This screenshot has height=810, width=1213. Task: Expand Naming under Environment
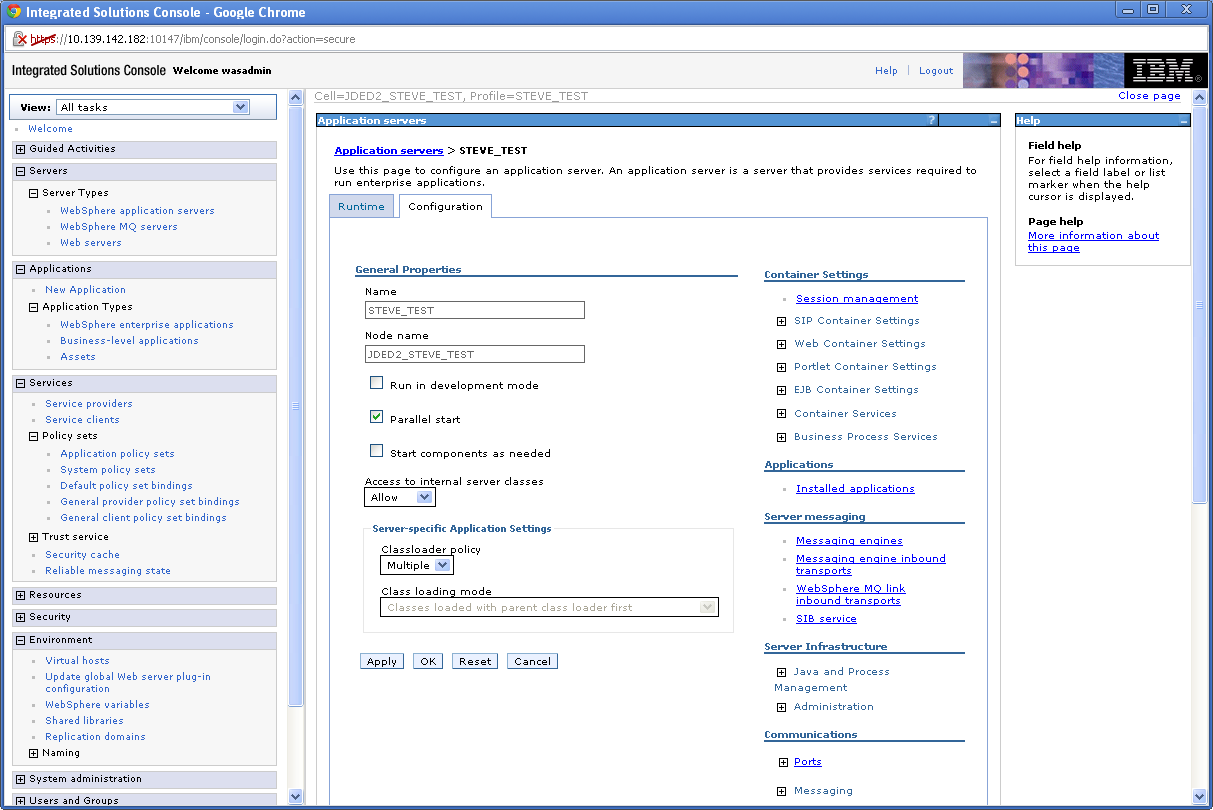[x=34, y=753]
